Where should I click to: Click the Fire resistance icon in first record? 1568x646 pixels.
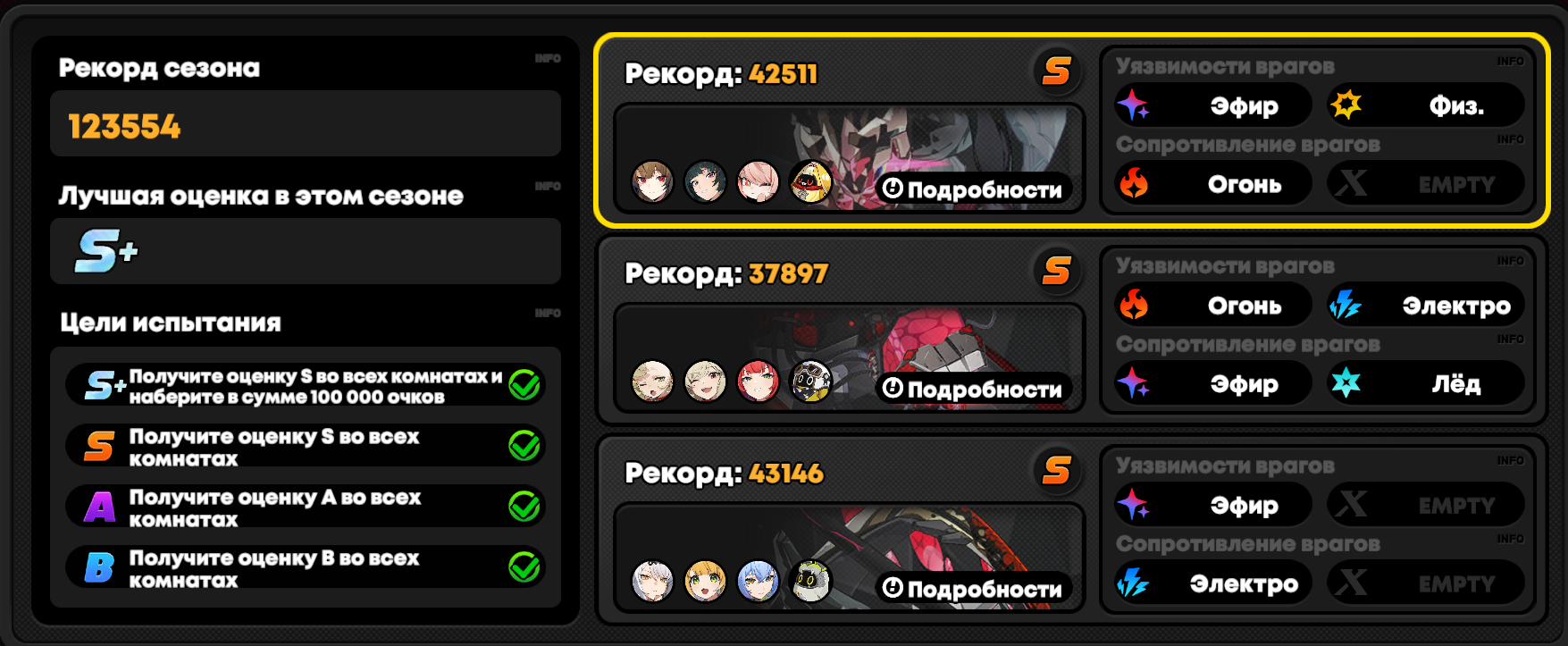pyautogui.click(x=1134, y=184)
